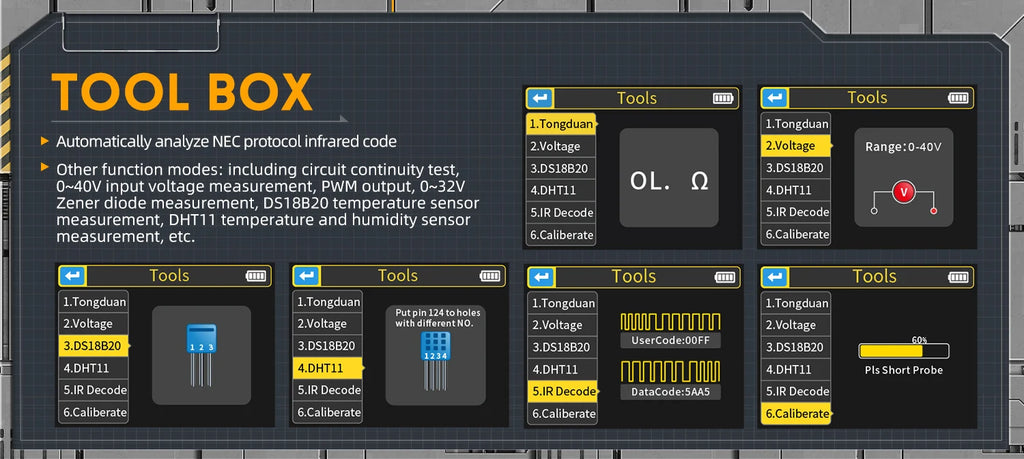Click back arrow on the IR Decode waveform screen

[x=541, y=277]
